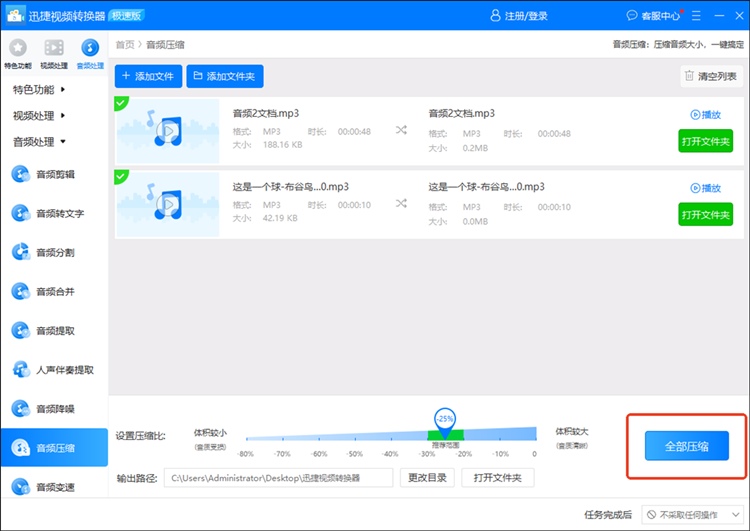This screenshot has height=531, width=750.
Task: Click the 188.16 KB size value
Action: pos(283,145)
